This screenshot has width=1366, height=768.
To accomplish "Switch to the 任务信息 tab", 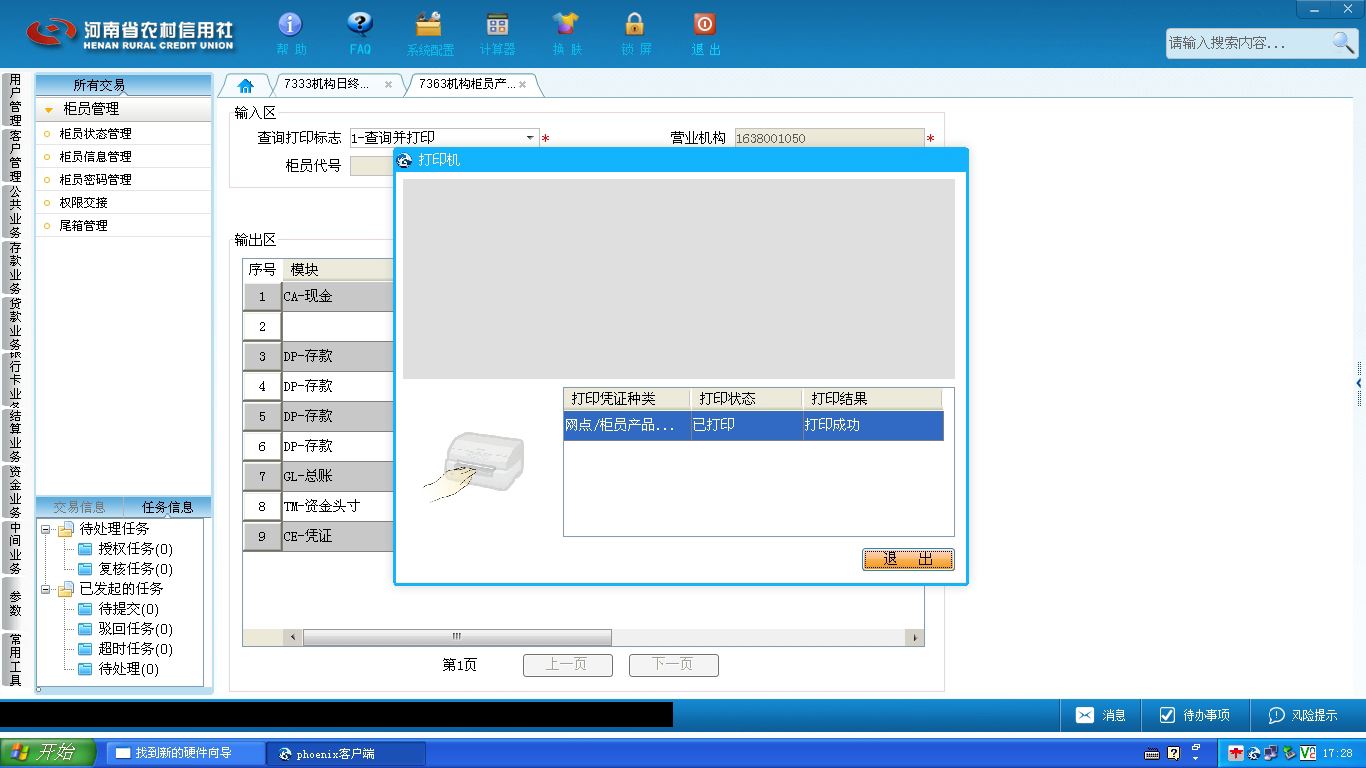I will (167, 507).
